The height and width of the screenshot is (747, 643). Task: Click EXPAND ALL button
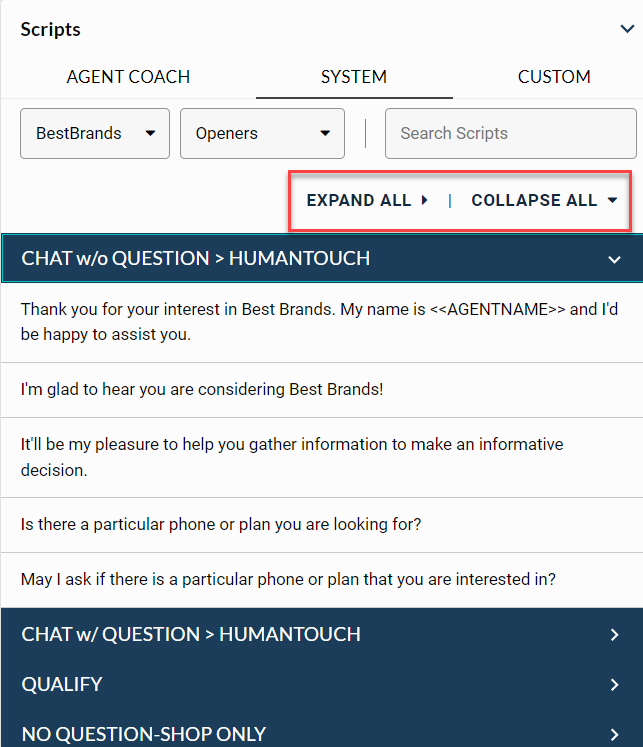point(367,200)
